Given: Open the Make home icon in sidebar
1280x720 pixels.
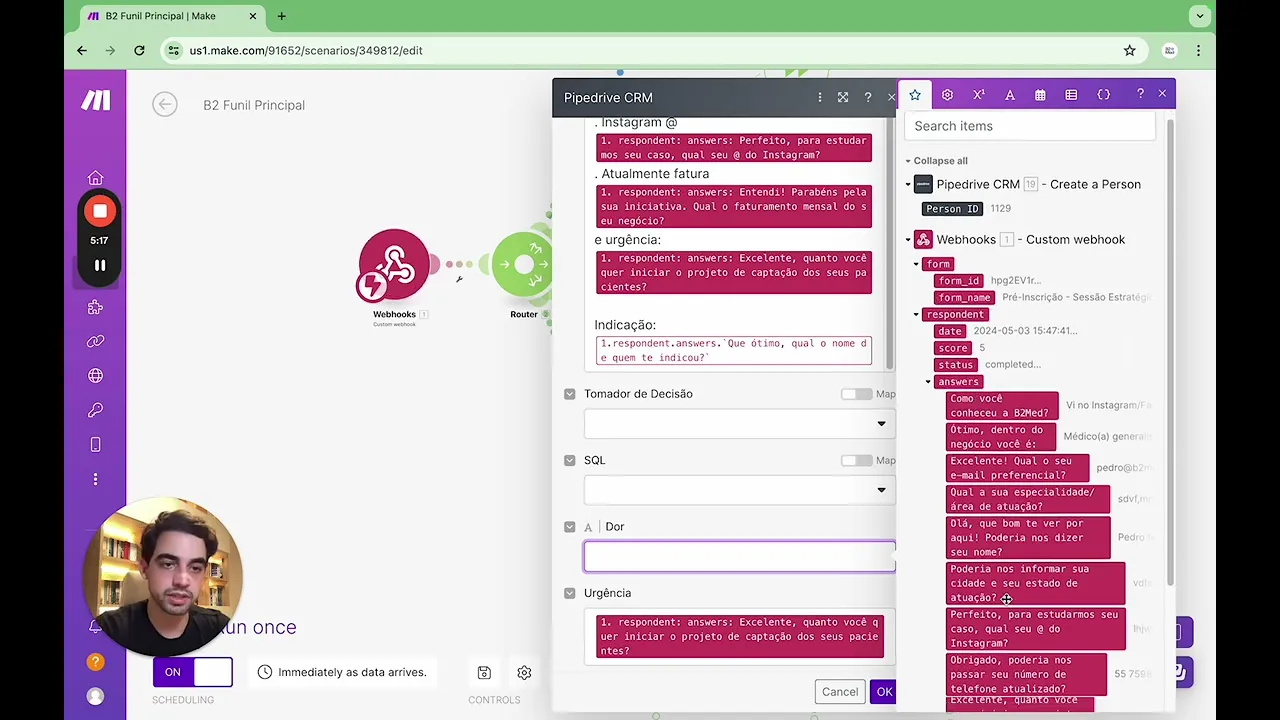Looking at the screenshot, I should tap(95, 178).
